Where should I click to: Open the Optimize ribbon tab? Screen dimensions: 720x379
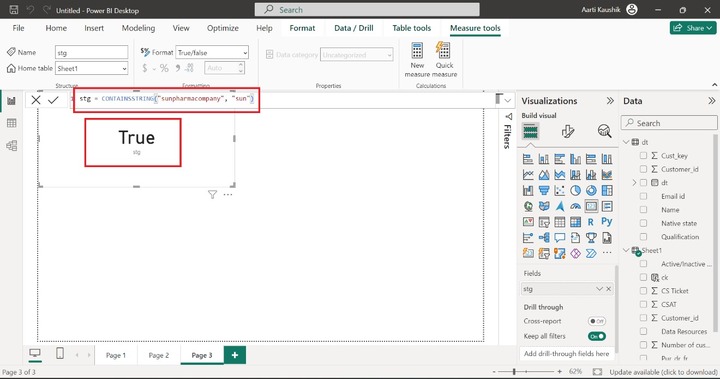click(x=223, y=28)
